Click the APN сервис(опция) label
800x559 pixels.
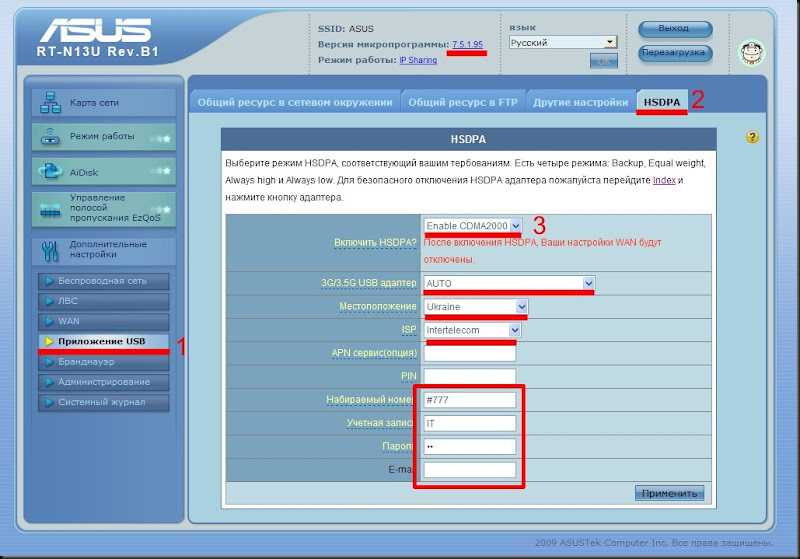coord(374,353)
